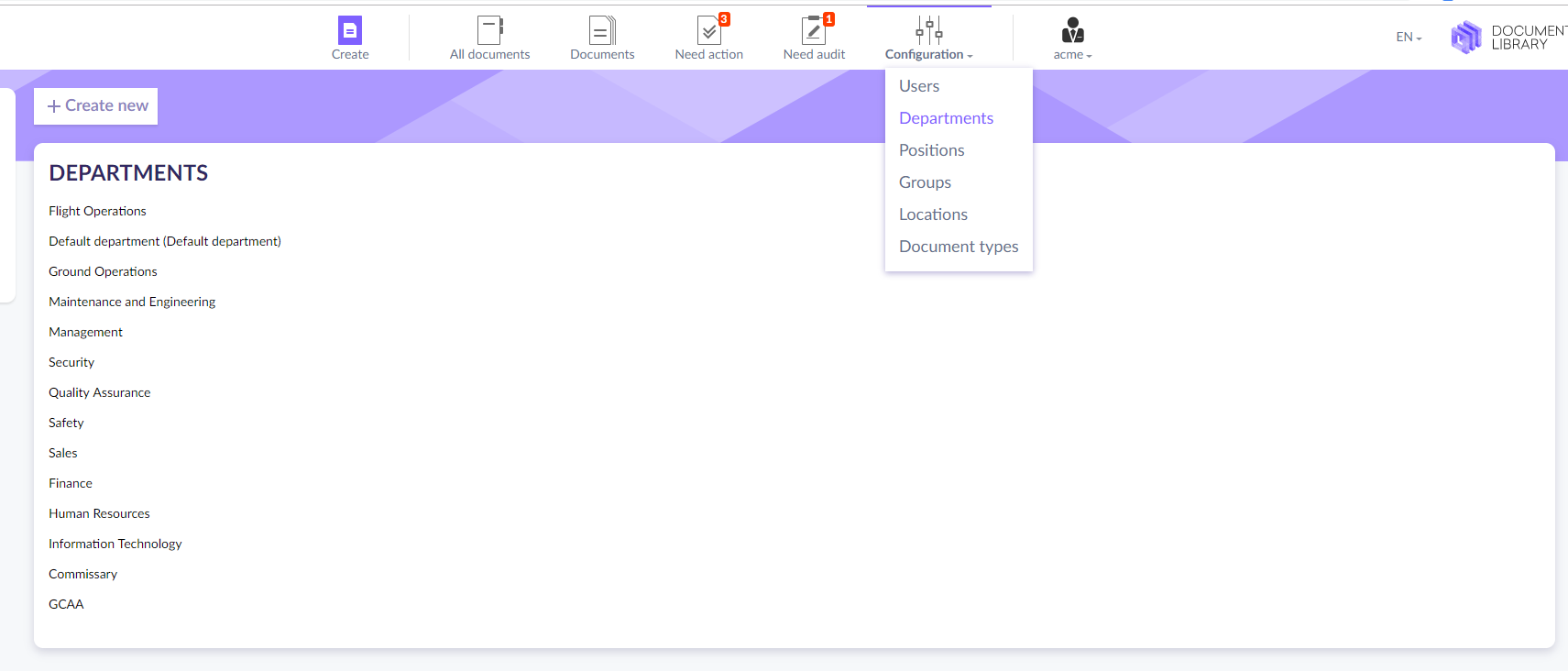This screenshot has height=671, width=1568.
Task: Select Users from the Configuration menu
Action: (919, 86)
